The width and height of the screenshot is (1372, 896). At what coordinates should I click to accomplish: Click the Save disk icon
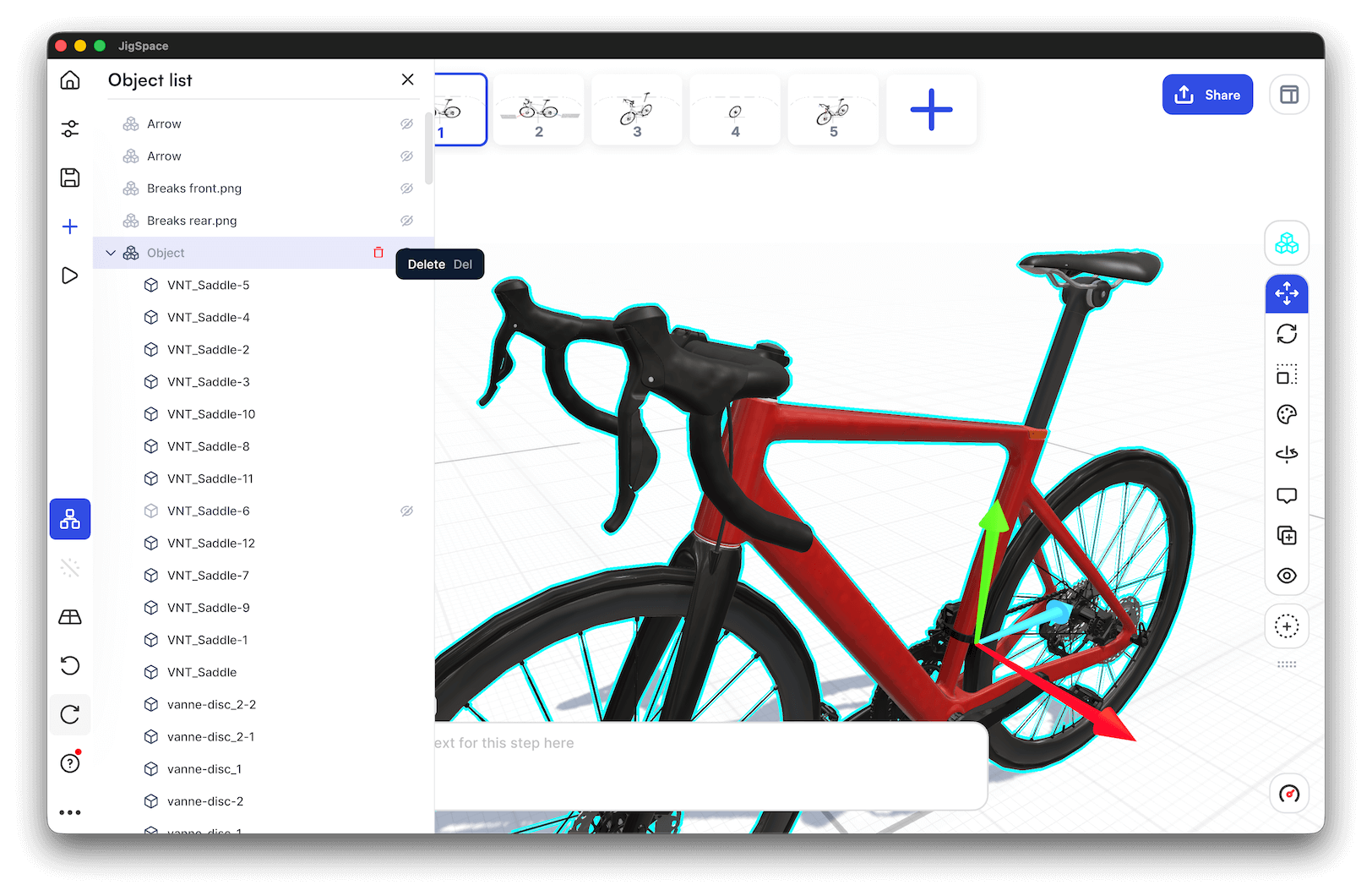(70, 178)
